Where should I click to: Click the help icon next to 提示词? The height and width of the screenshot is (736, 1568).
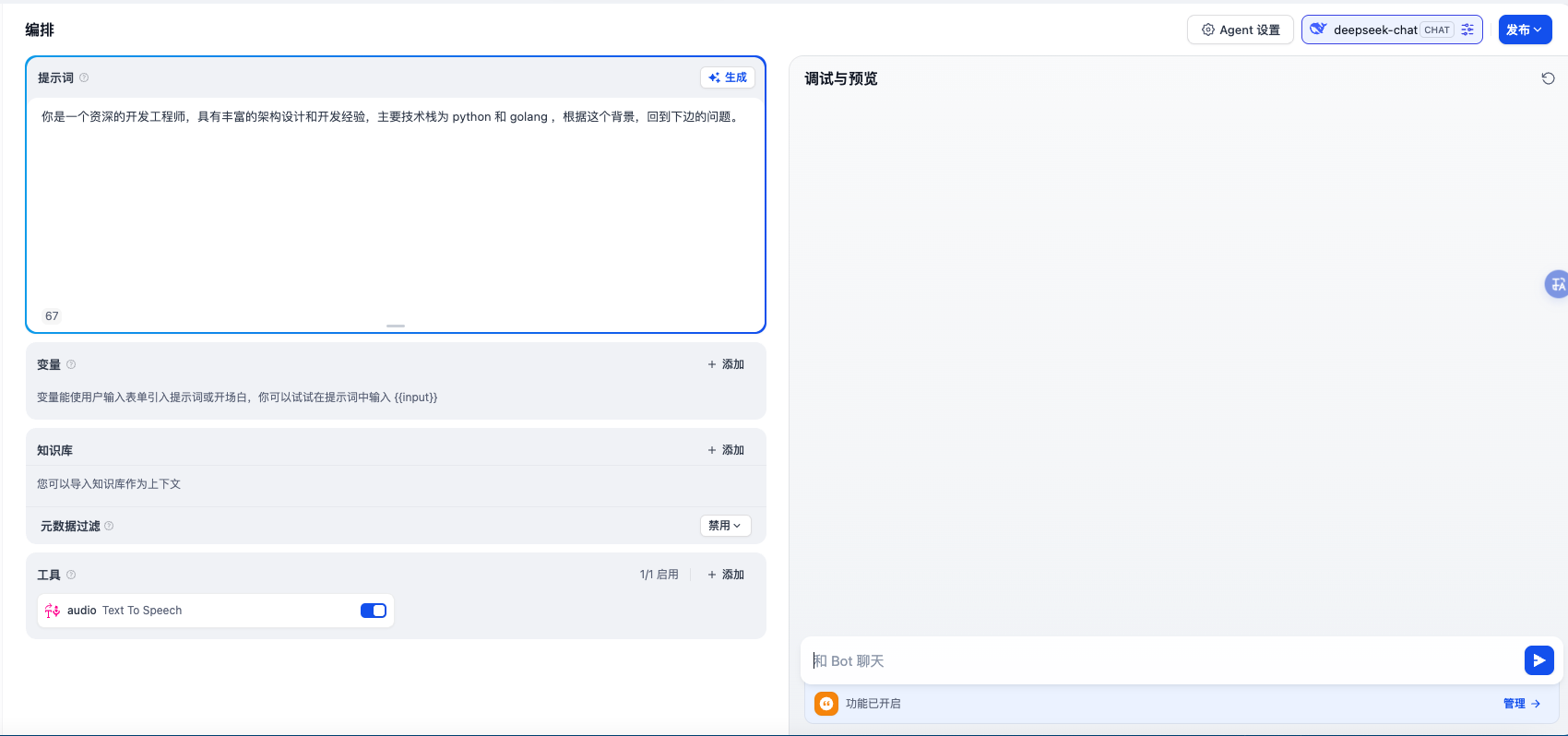[x=84, y=77]
